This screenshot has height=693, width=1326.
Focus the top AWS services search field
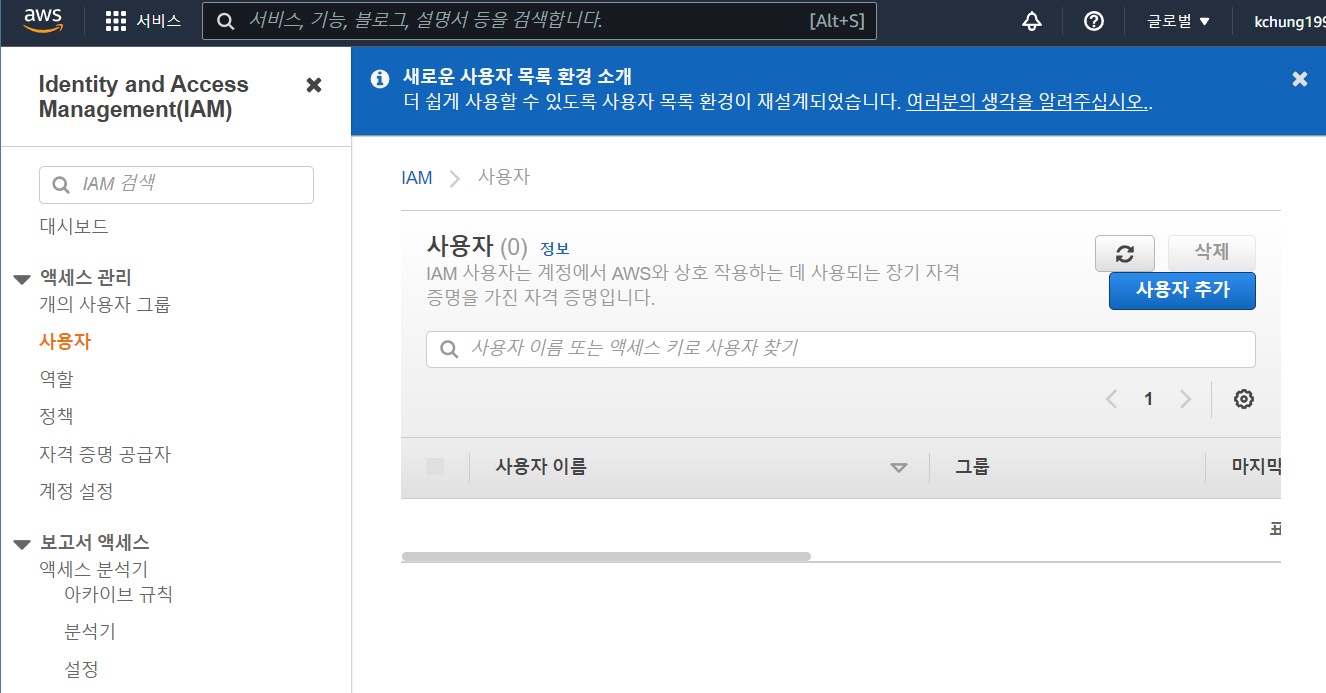coord(540,21)
